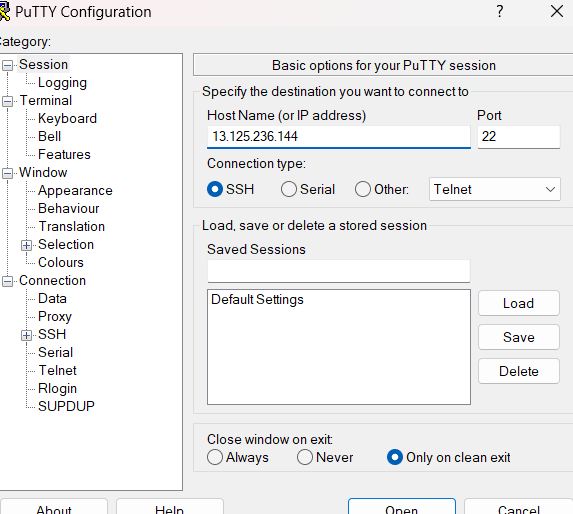Open the Selection settings category

[66, 244]
